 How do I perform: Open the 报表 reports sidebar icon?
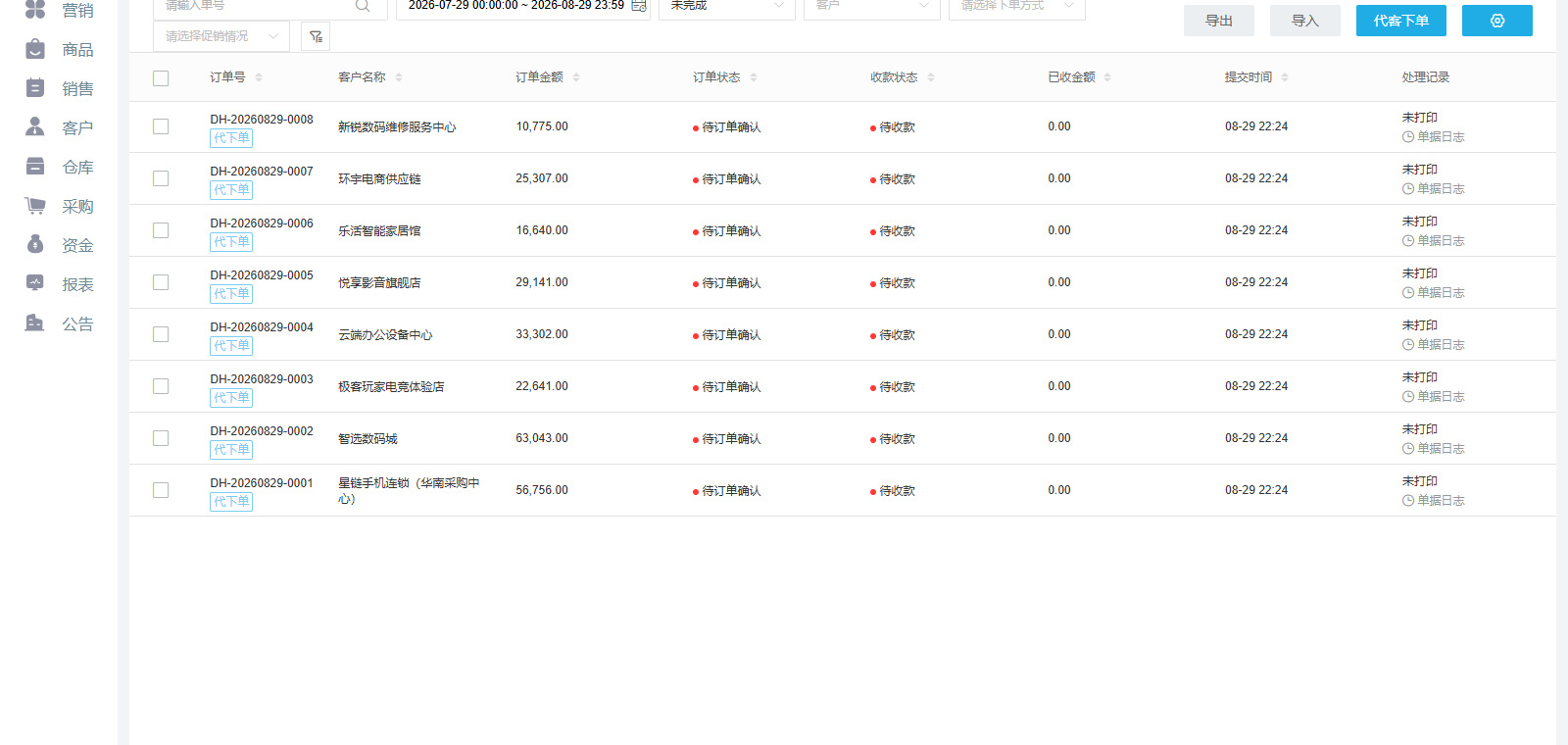(x=35, y=284)
